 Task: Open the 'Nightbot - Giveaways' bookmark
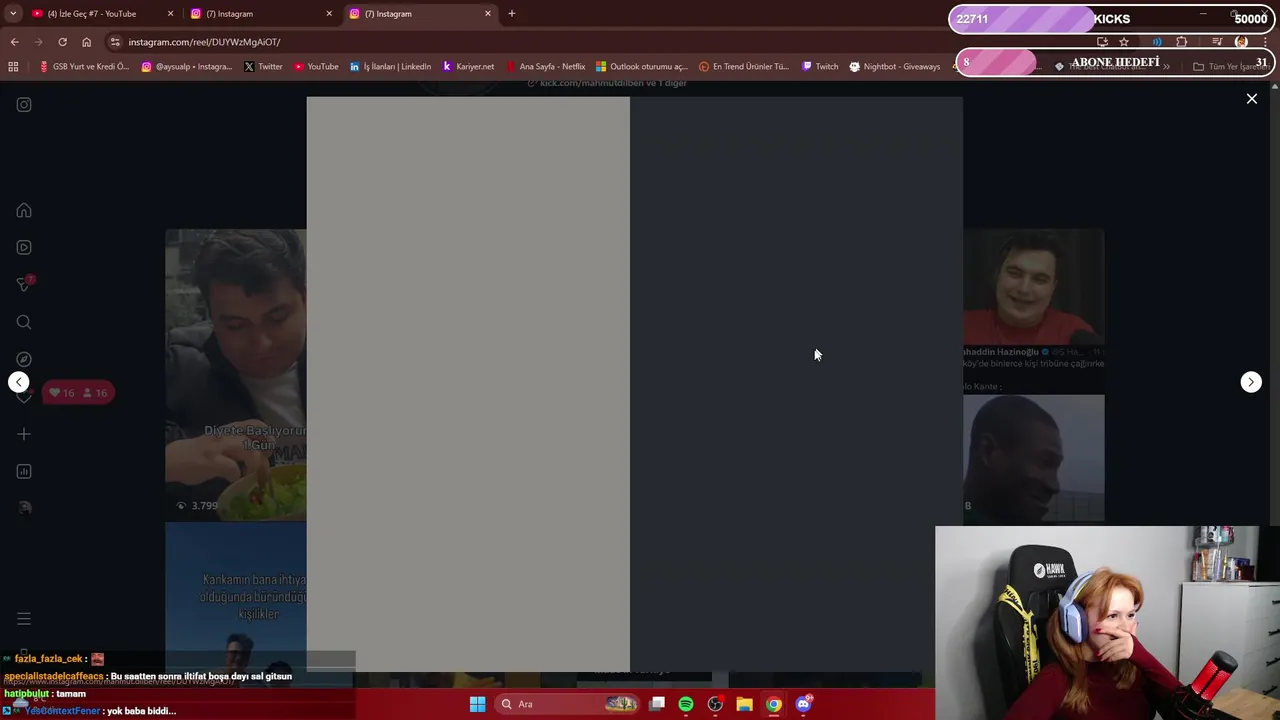[895, 67]
